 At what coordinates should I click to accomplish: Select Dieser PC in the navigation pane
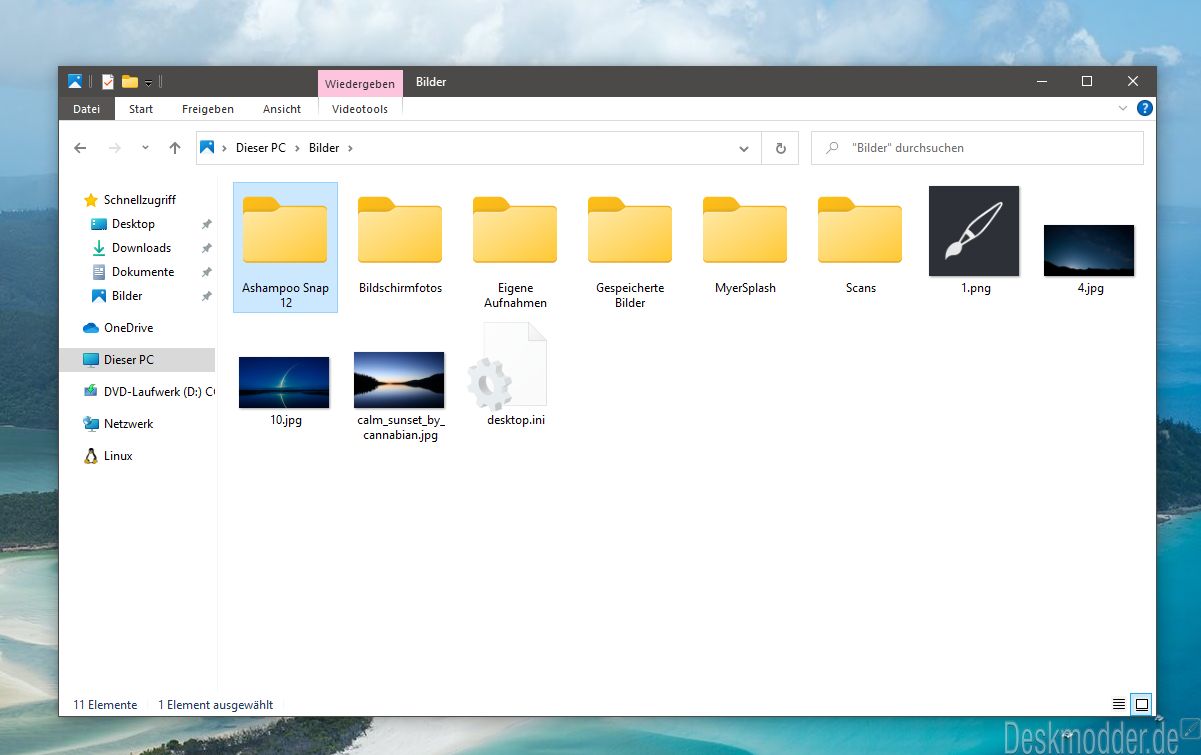click(x=137, y=360)
